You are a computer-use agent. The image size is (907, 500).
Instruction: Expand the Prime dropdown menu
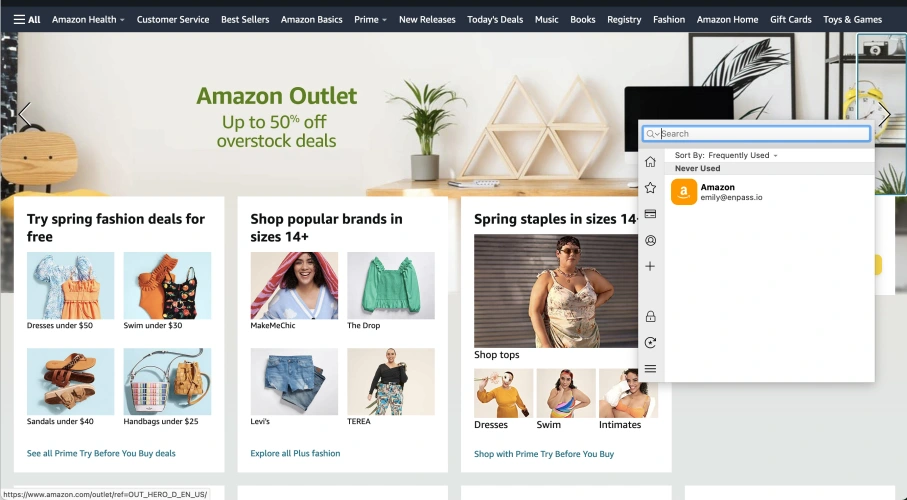(x=370, y=20)
